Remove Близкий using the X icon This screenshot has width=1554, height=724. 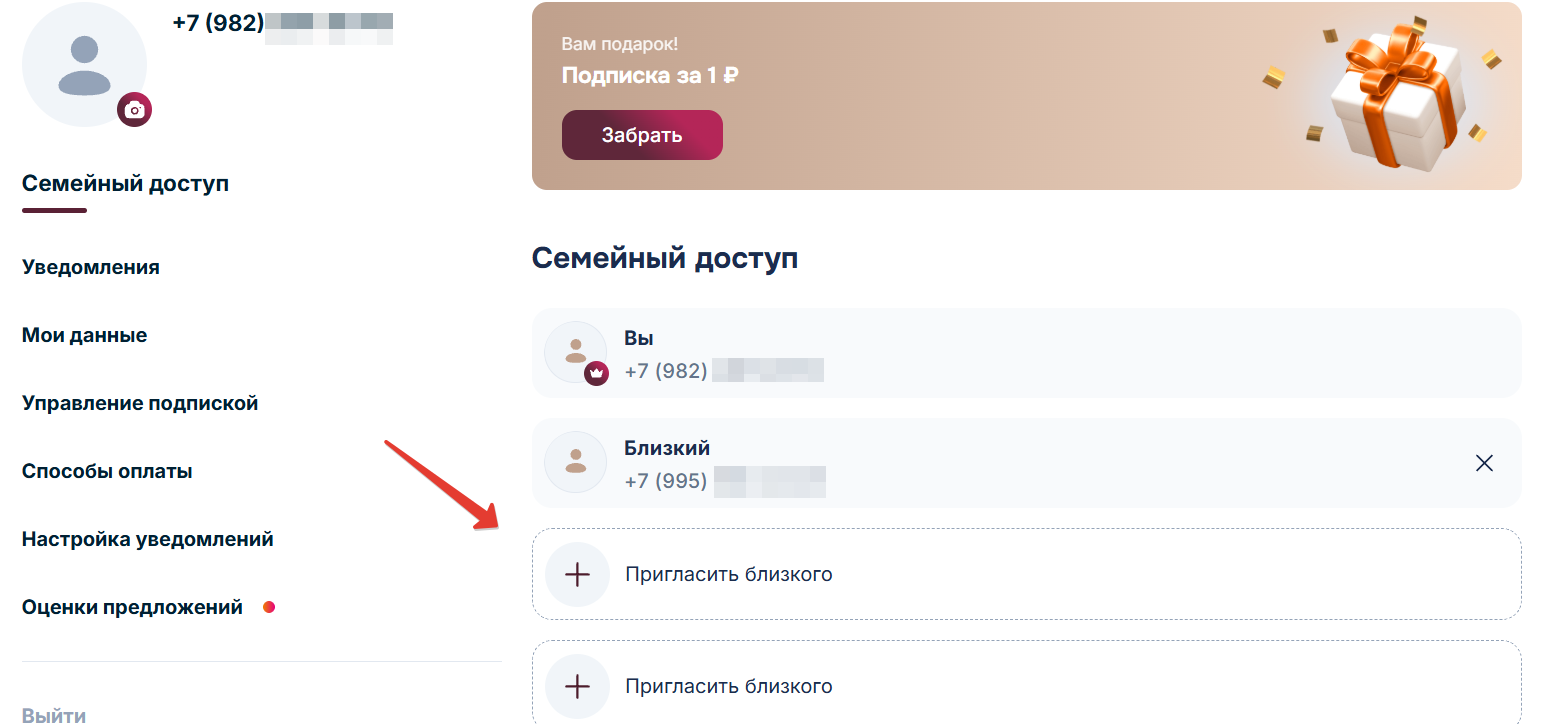click(x=1483, y=463)
